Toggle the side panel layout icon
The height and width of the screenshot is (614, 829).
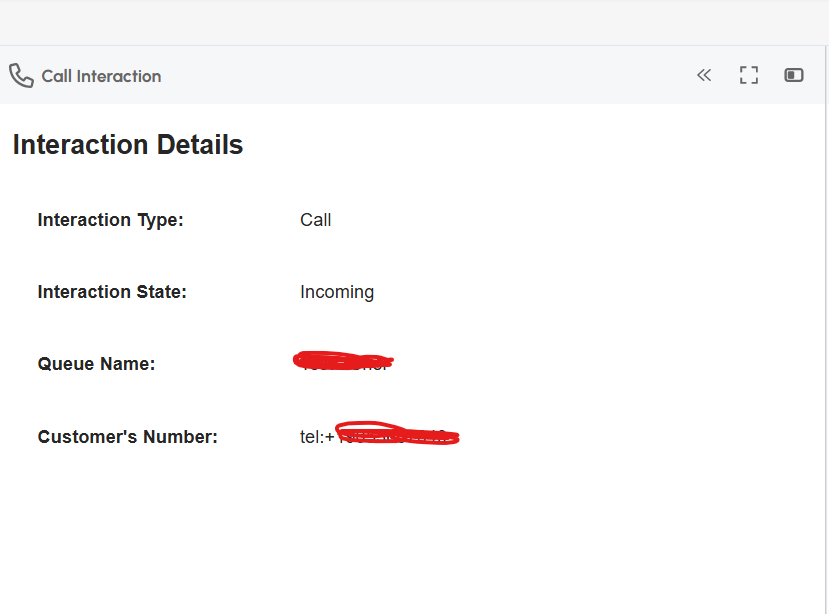pyautogui.click(x=794, y=75)
